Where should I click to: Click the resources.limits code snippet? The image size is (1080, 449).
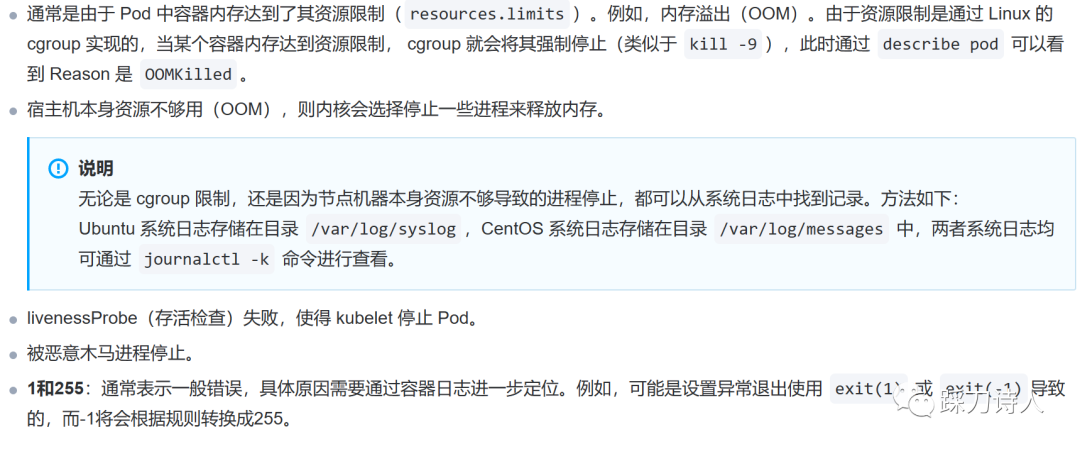pyautogui.click(x=487, y=14)
